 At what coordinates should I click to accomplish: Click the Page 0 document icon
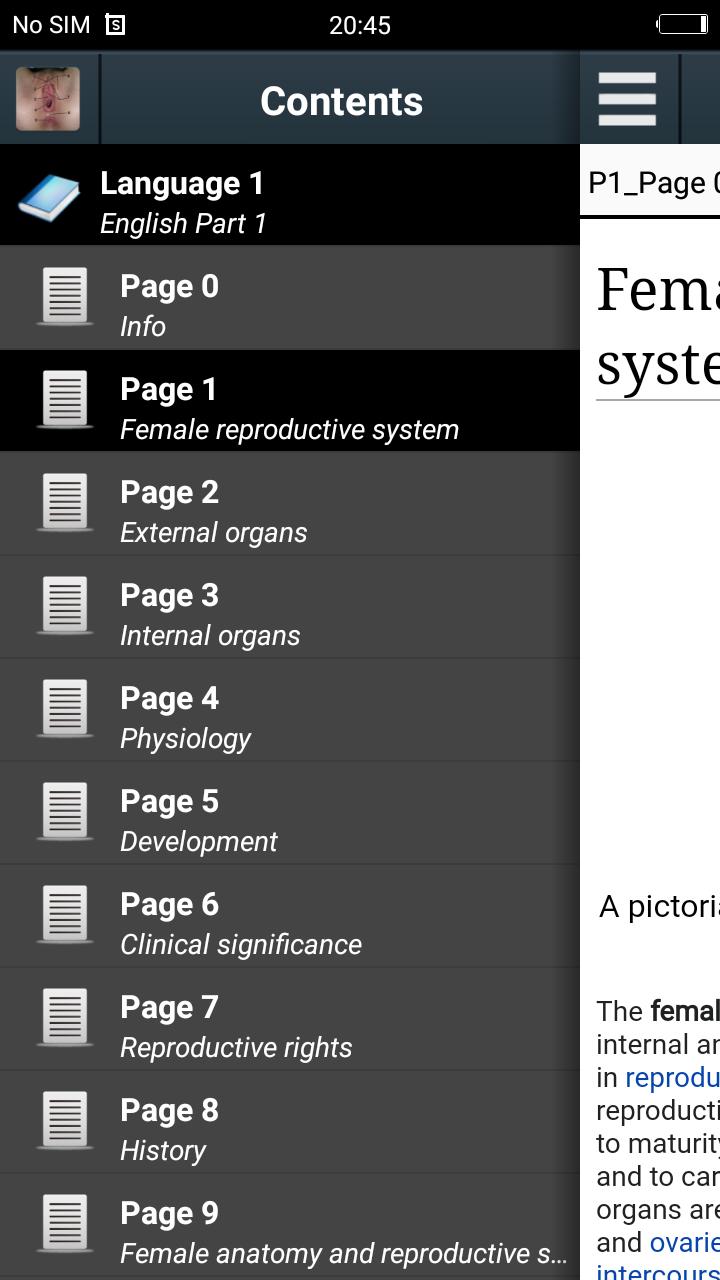[x=65, y=297]
